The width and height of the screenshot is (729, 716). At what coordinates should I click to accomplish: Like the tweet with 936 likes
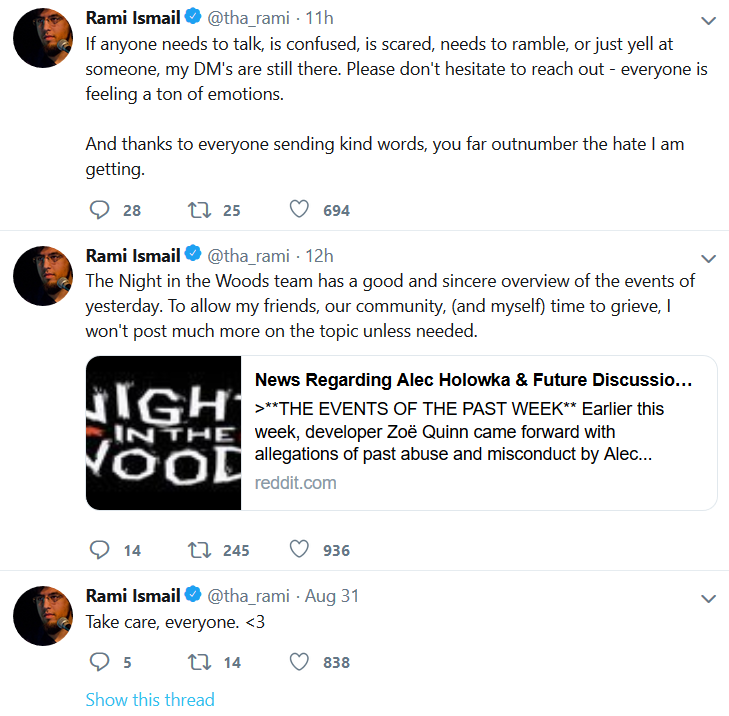pos(299,549)
